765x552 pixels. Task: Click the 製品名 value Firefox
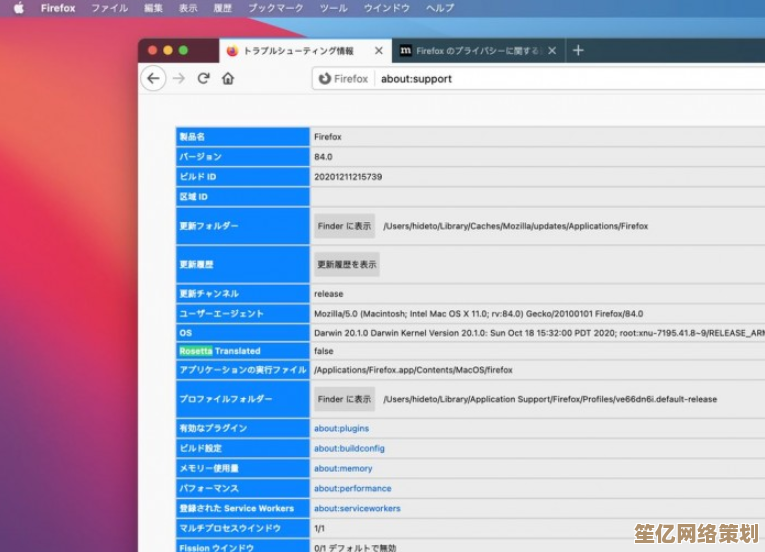click(x=327, y=137)
